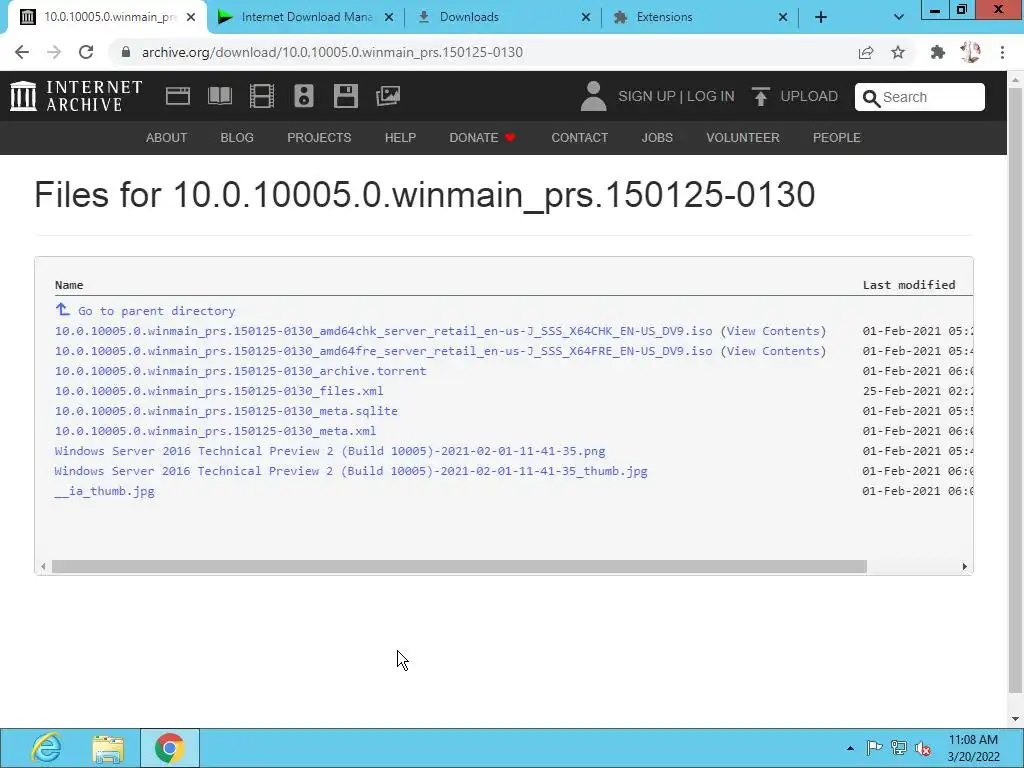Open Chrome extensions puzzle icon
Image resolution: width=1024 pixels, height=768 pixels.
point(938,52)
